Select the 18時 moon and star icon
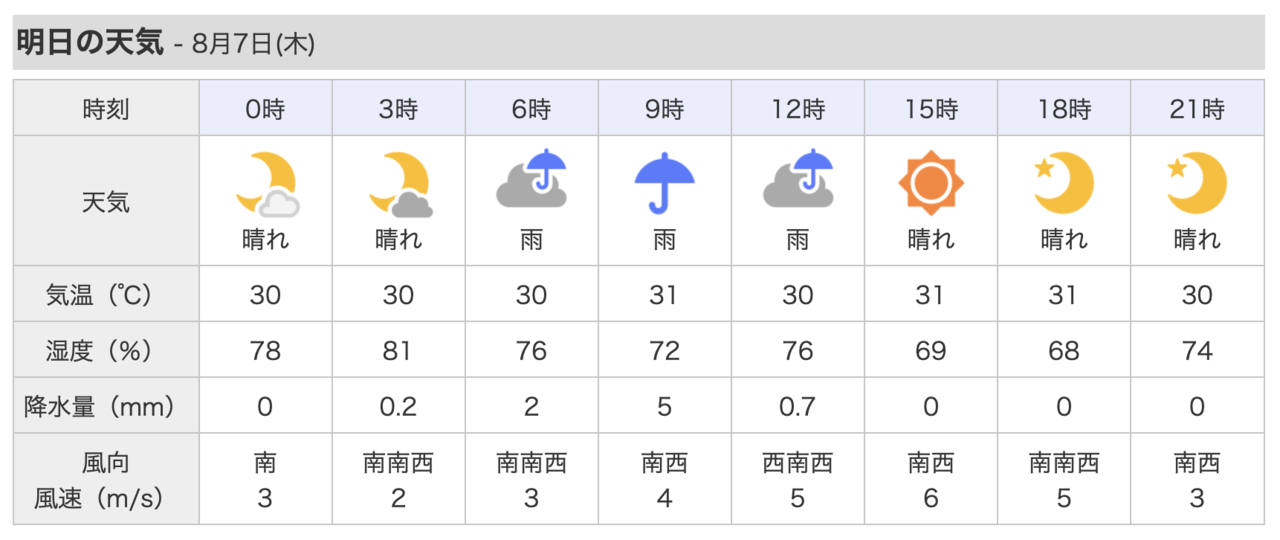1280x540 pixels. point(1064,183)
